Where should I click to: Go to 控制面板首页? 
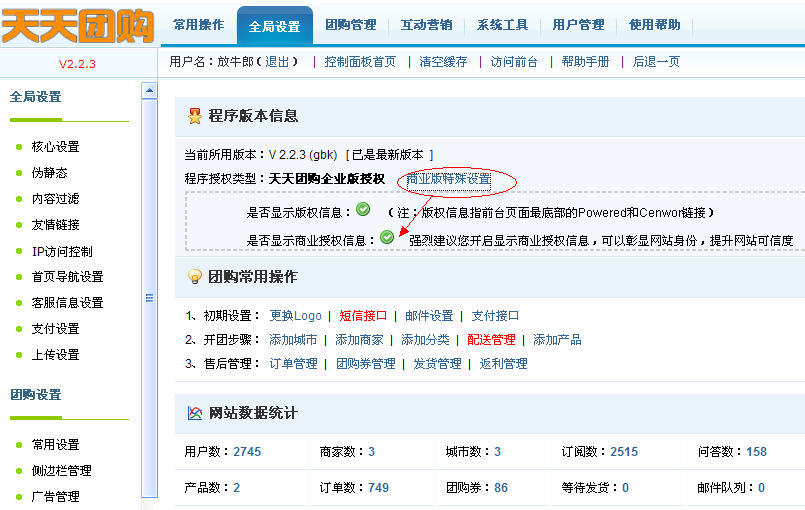pyautogui.click(x=360, y=62)
